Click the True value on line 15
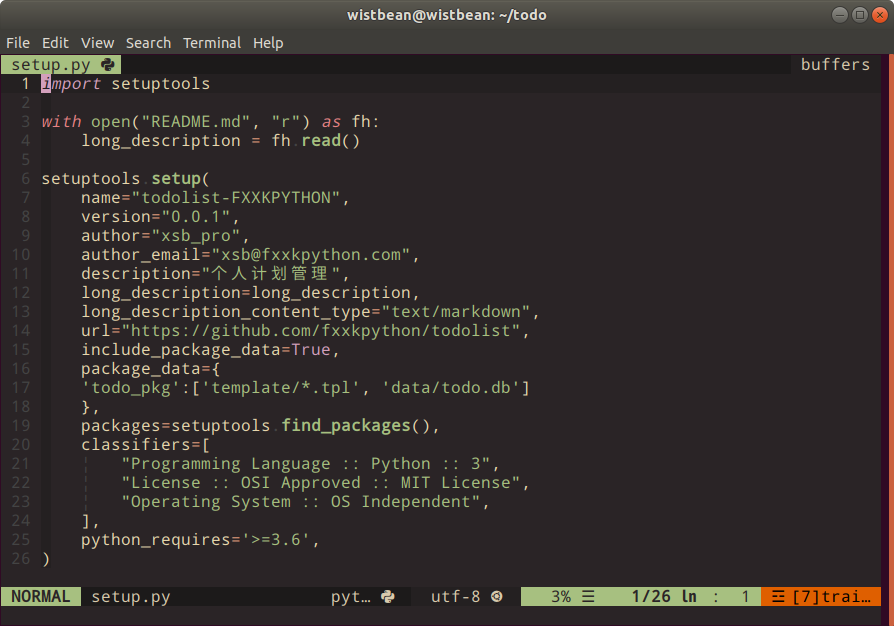 (311, 349)
